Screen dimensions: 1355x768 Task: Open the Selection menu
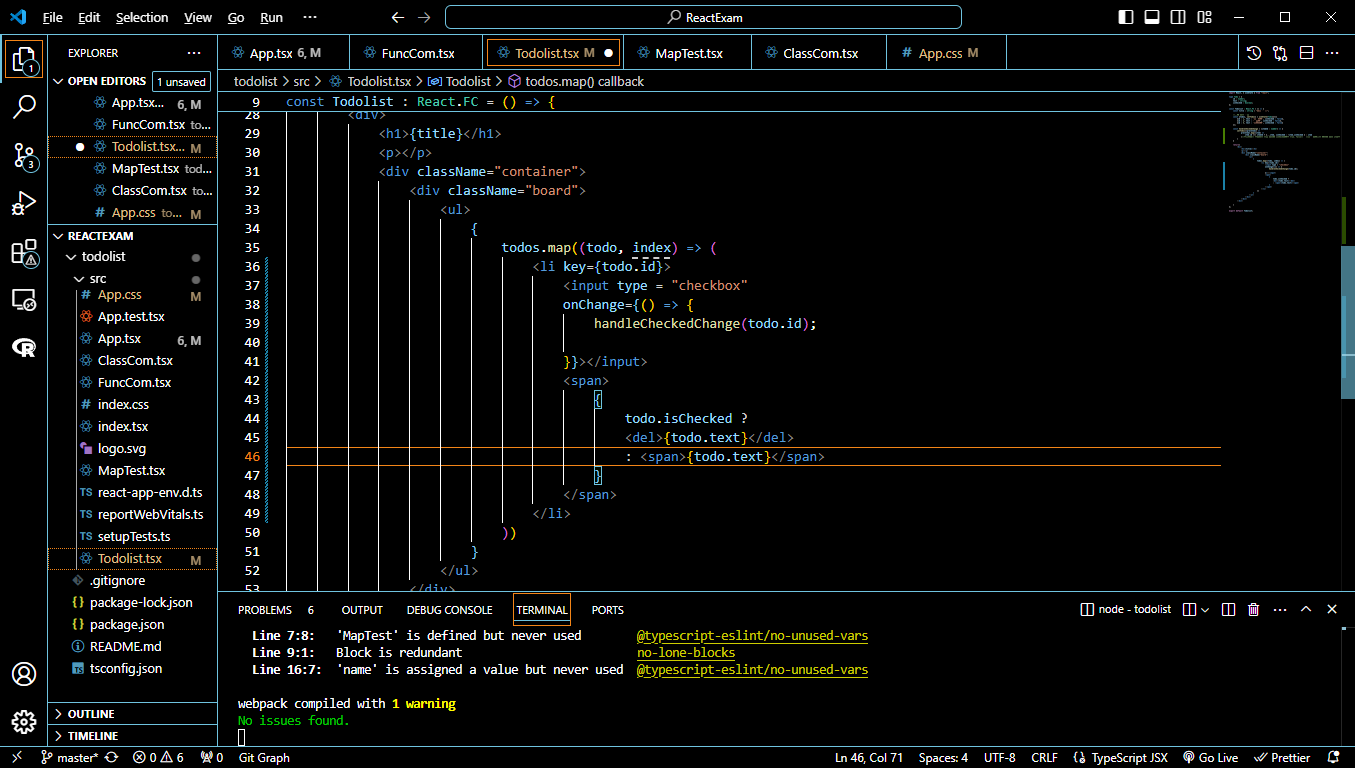pyautogui.click(x=142, y=17)
